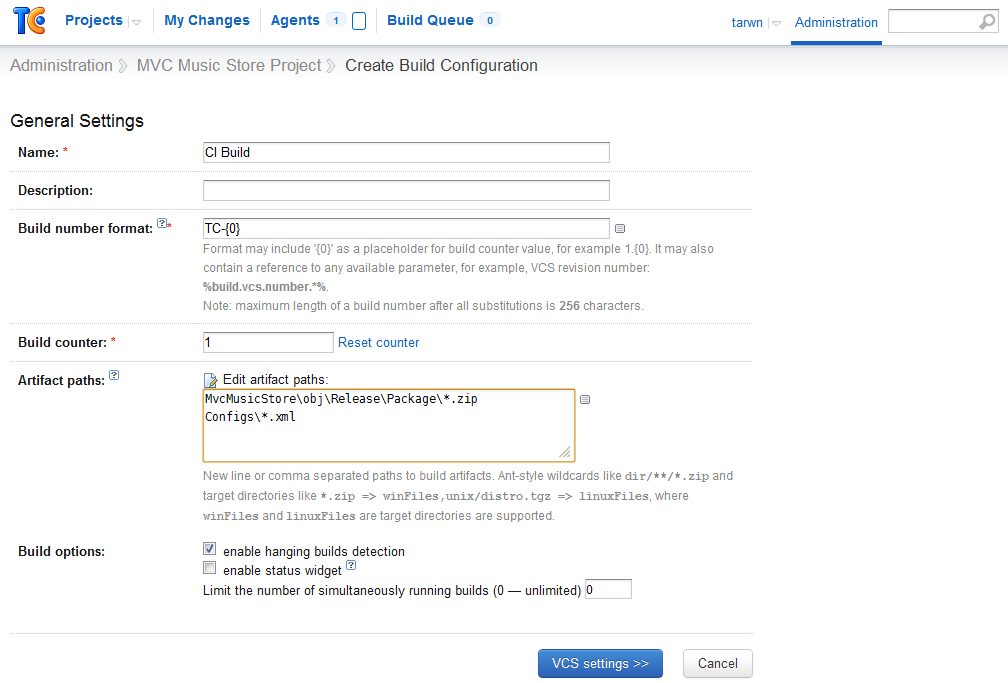Expand the tarwn user menu arrow
The height and width of the screenshot is (683, 1008).
pyautogui.click(x=776, y=23)
